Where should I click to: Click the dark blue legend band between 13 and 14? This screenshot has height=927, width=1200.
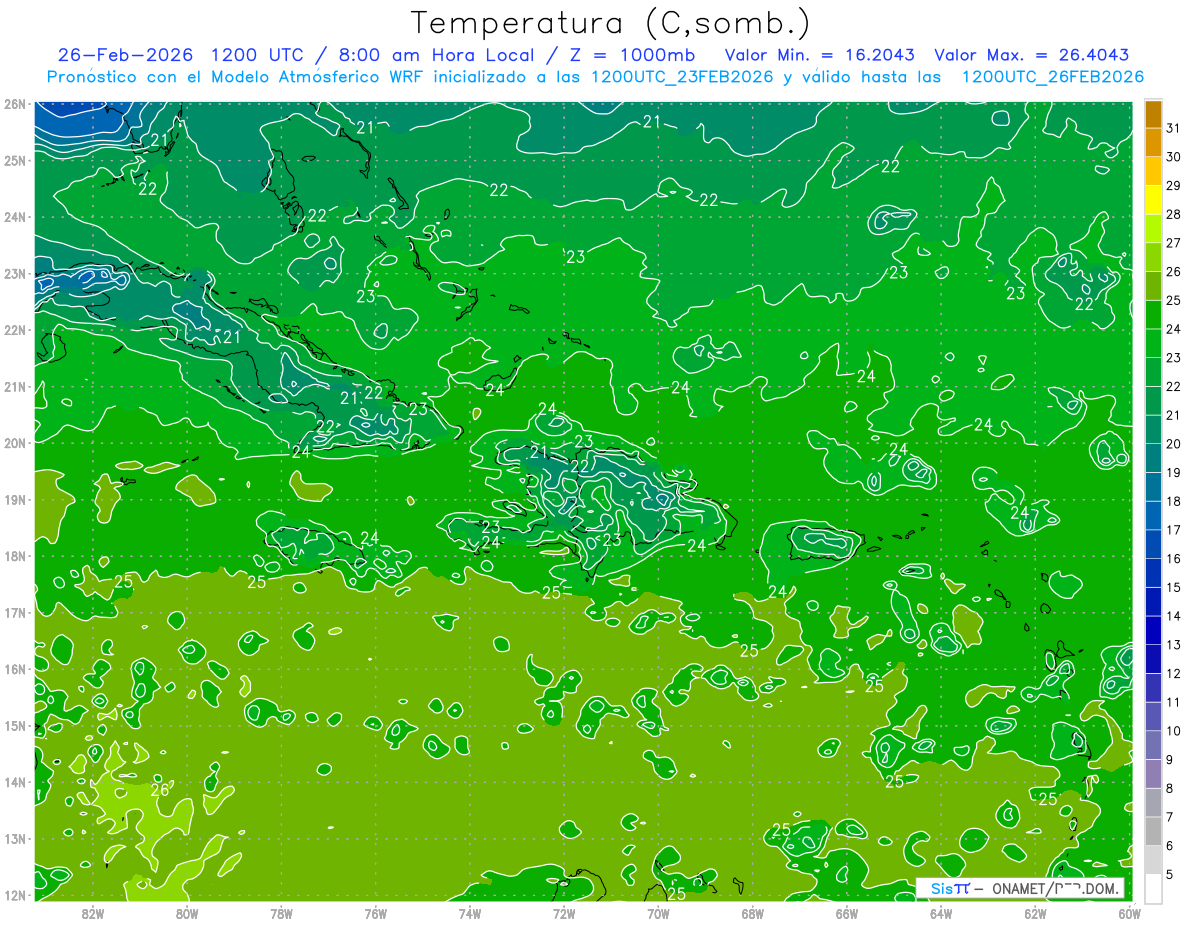click(x=1153, y=630)
